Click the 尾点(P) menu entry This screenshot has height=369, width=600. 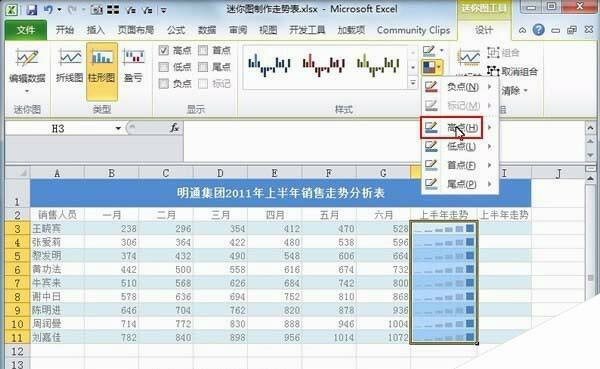coord(460,184)
